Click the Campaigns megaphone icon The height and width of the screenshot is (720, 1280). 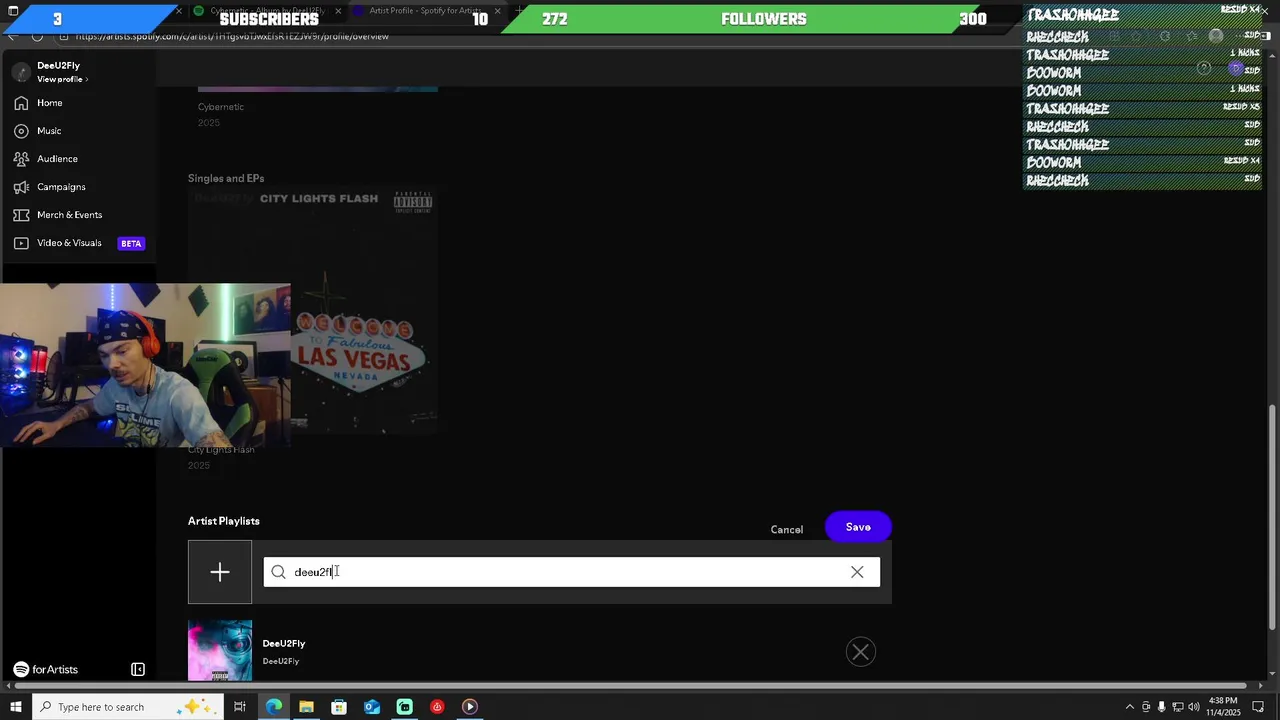(x=21, y=187)
